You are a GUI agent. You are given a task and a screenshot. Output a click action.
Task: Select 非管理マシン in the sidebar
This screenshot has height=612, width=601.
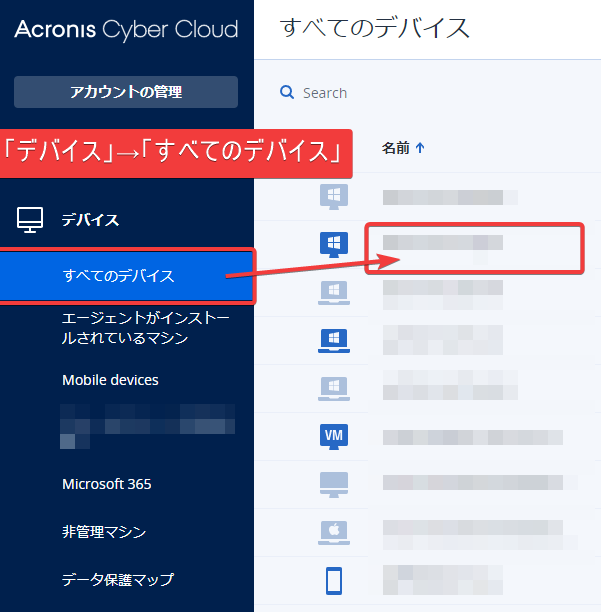pyautogui.click(x=104, y=532)
